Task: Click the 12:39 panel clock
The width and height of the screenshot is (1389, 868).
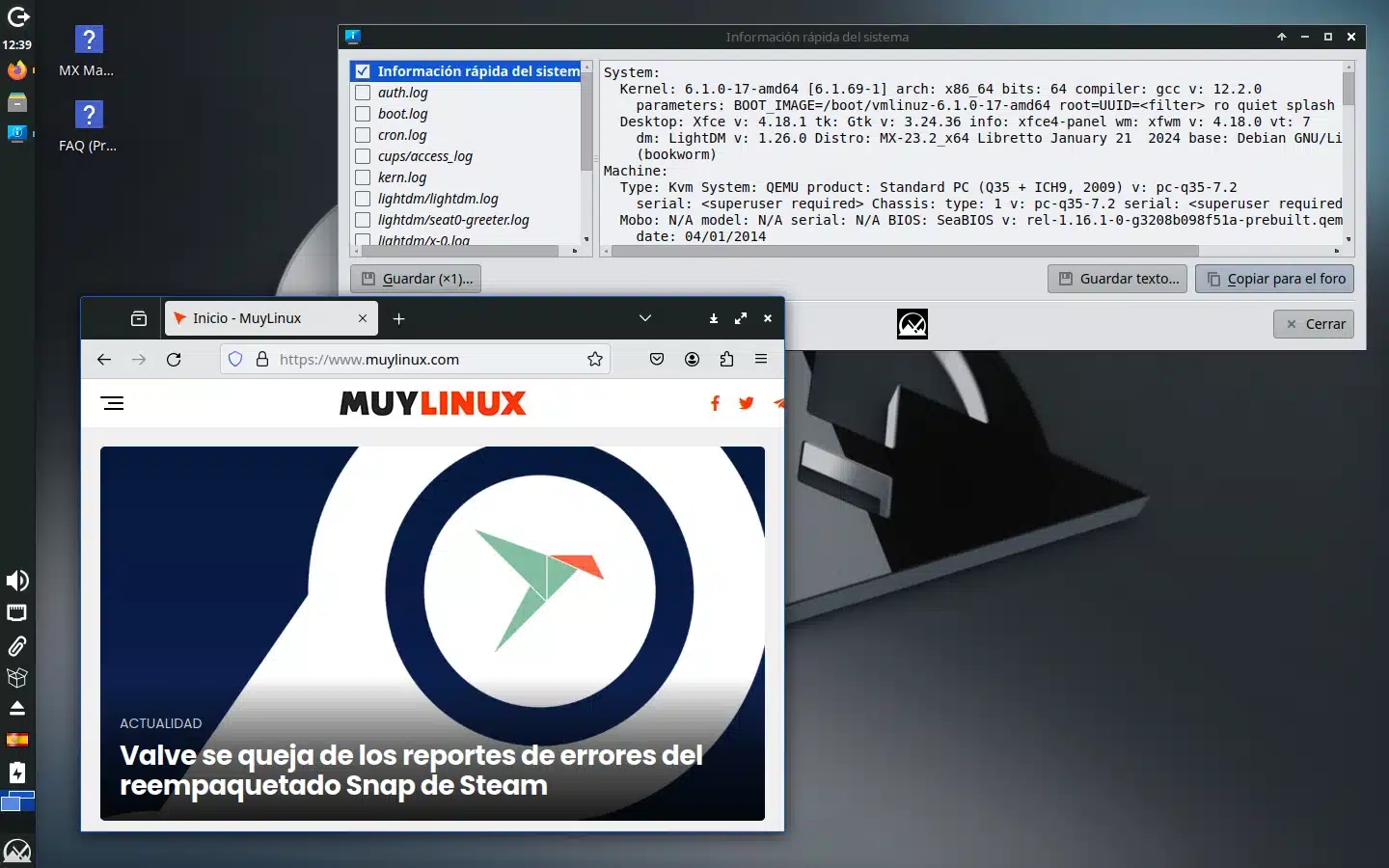Action: 17,44
